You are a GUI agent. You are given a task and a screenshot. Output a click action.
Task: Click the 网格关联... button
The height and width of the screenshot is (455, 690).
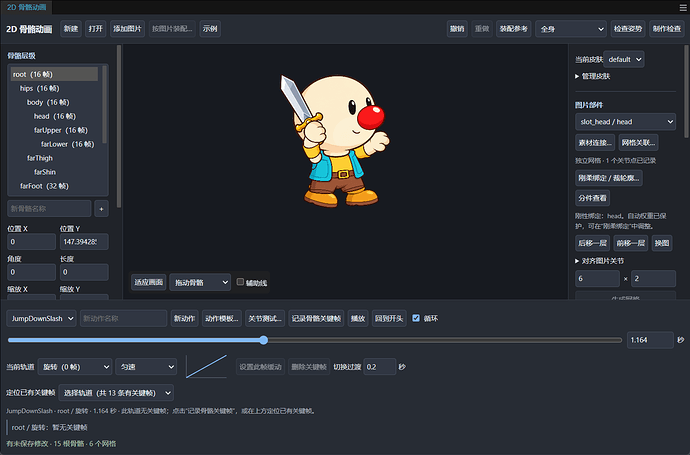coord(639,143)
